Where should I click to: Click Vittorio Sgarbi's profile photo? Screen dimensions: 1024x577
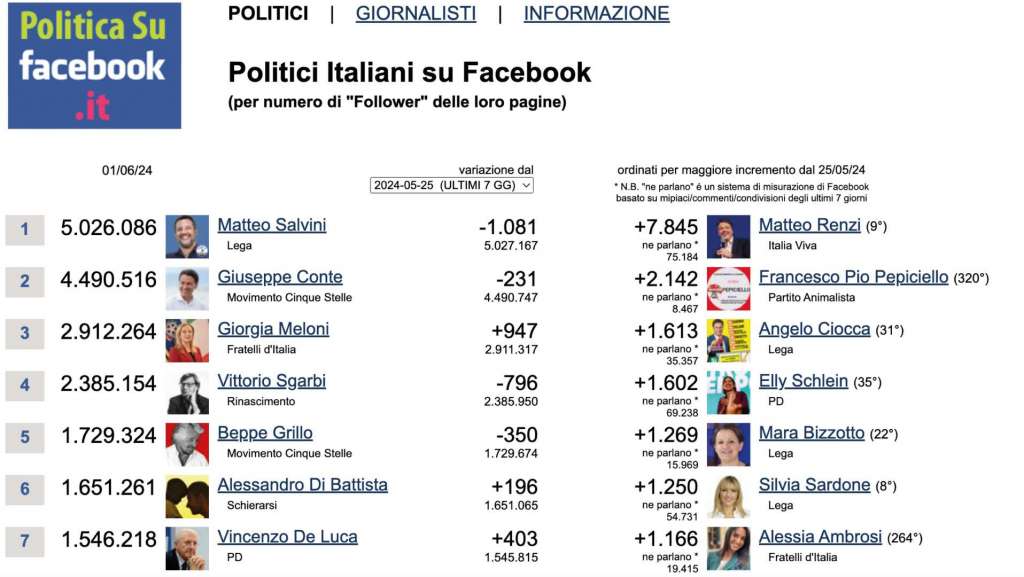pos(187,393)
